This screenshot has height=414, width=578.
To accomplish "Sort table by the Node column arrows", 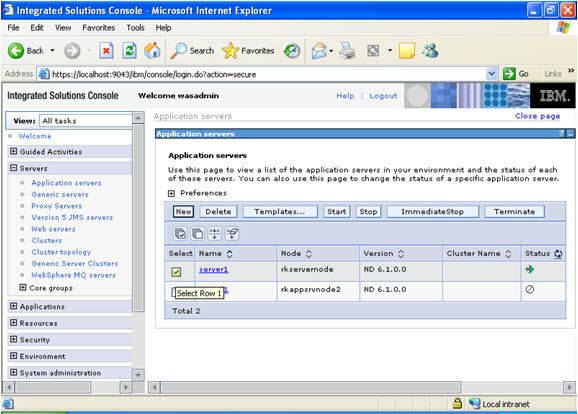I will pos(309,254).
